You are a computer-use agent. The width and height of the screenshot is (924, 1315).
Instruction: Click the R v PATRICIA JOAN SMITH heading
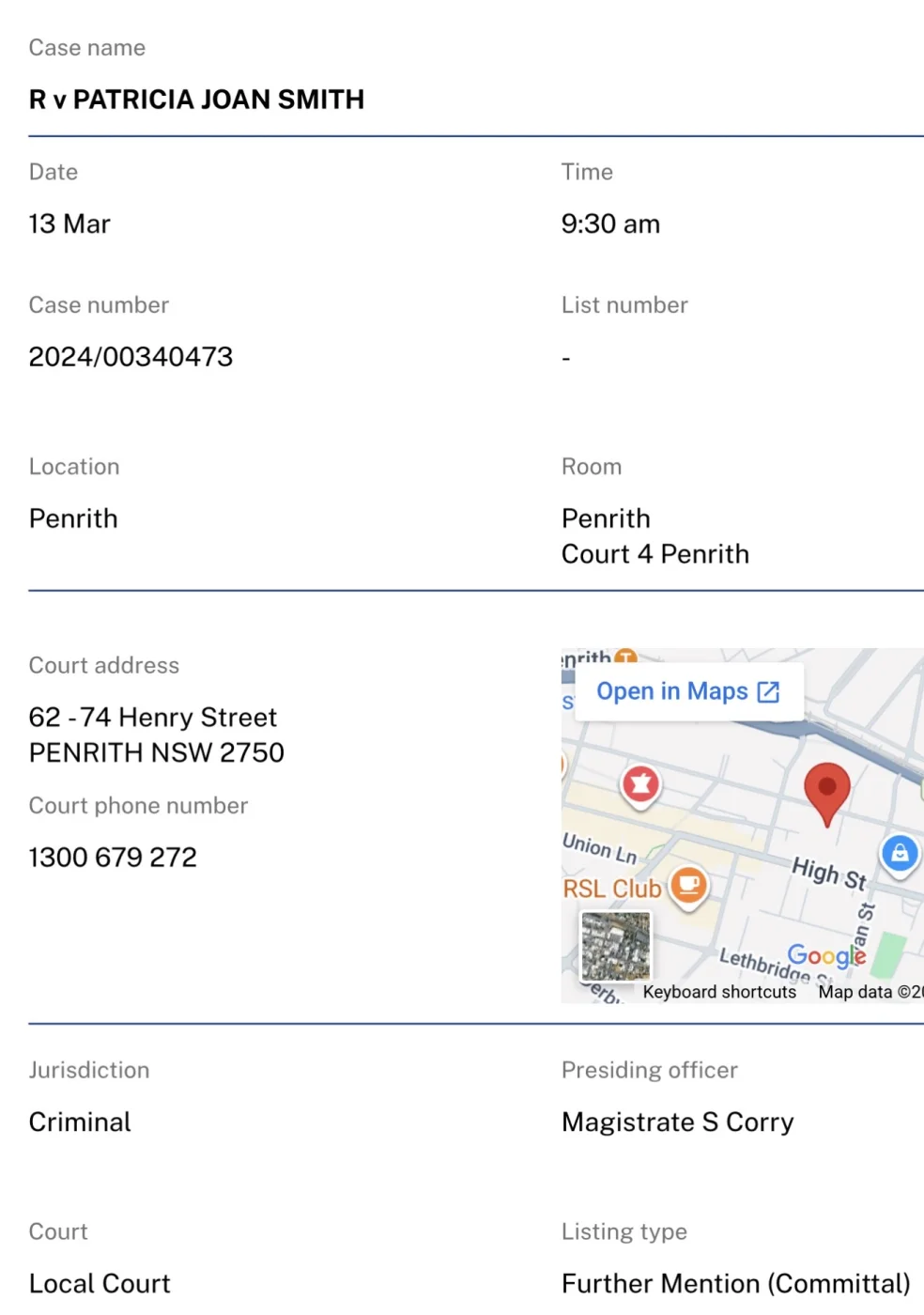coord(196,100)
